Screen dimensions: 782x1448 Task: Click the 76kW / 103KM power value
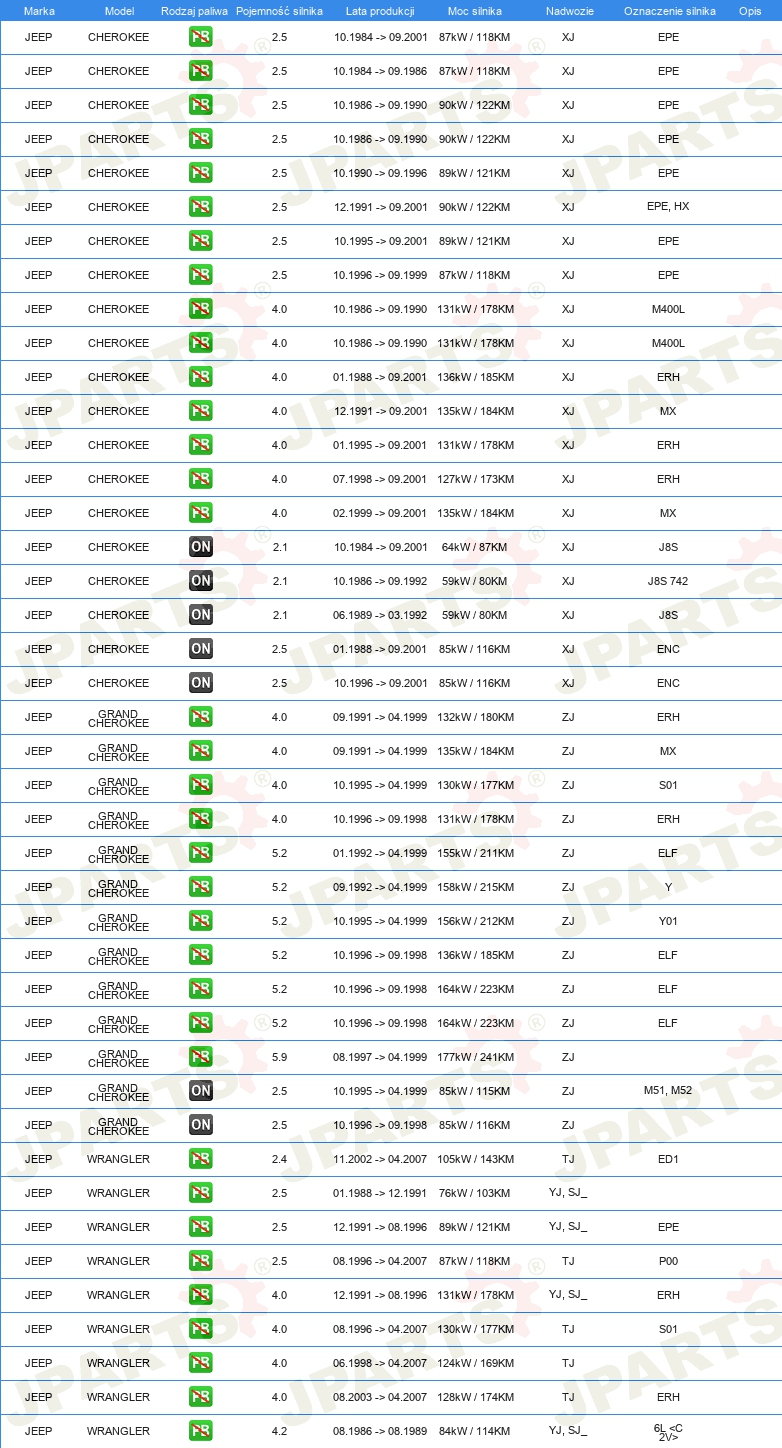[x=475, y=1193]
